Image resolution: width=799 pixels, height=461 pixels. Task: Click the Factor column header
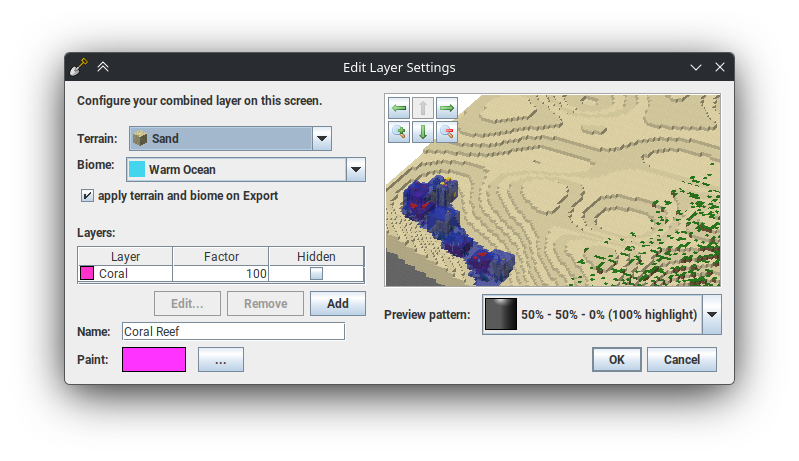(221, 256)
